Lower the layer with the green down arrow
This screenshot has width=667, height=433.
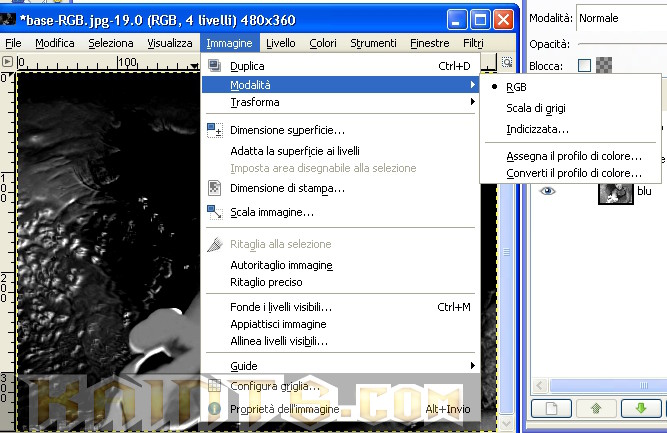638,408
